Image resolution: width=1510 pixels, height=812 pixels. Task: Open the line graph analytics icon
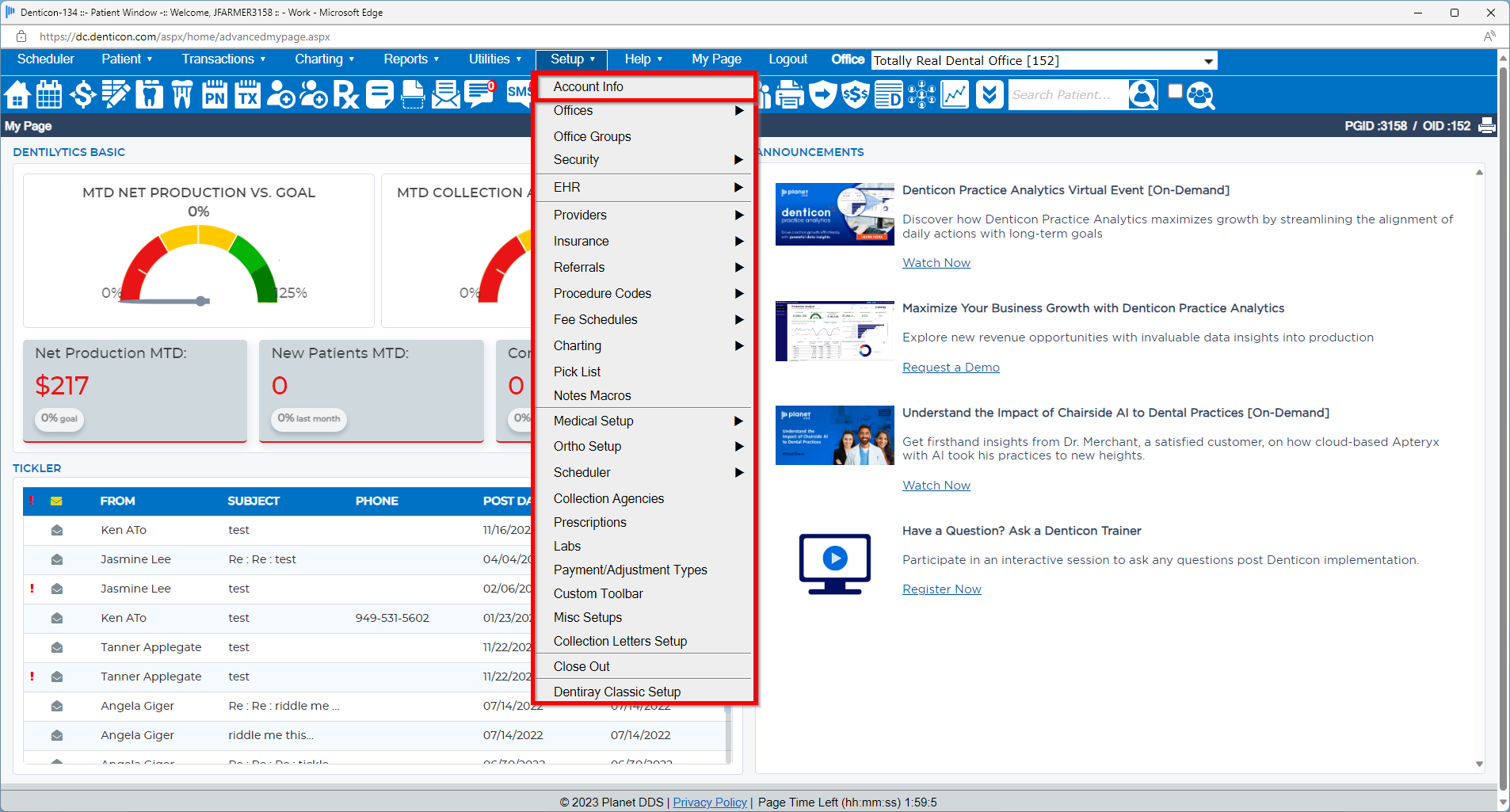pos(955,94)
